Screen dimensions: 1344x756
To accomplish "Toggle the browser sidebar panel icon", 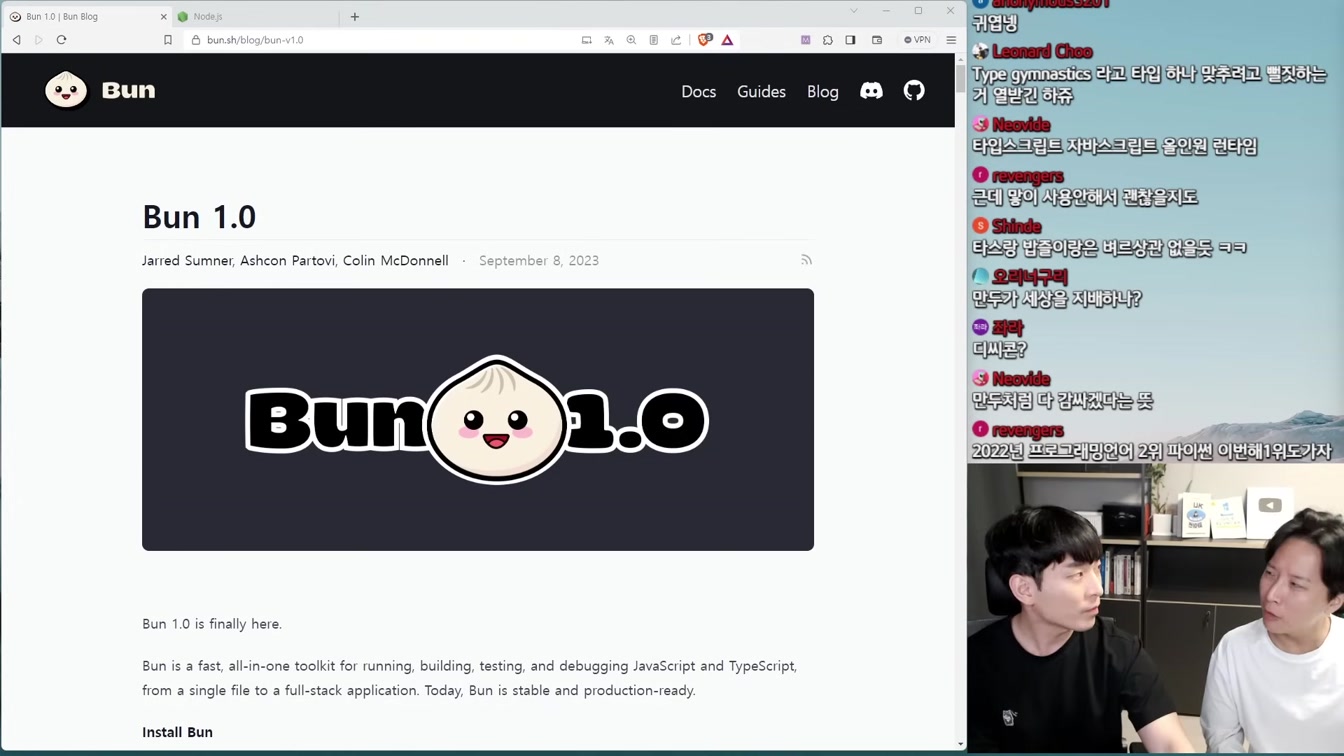I will (850, 40).
